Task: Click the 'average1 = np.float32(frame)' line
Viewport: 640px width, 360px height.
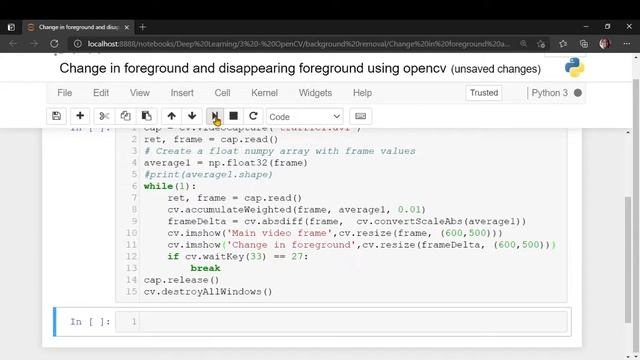Action: coord(225,163)
